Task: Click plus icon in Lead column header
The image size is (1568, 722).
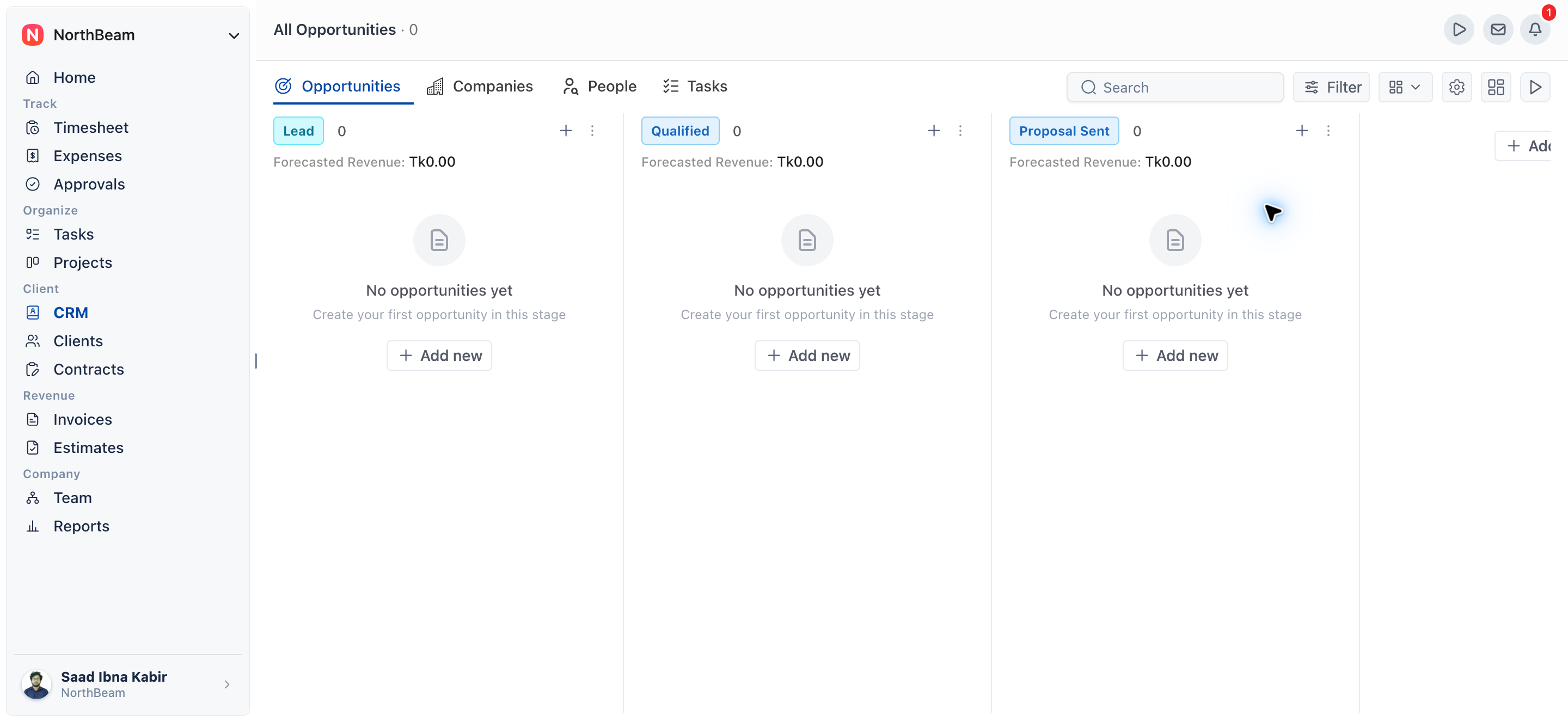Action: tap(566, 130)
